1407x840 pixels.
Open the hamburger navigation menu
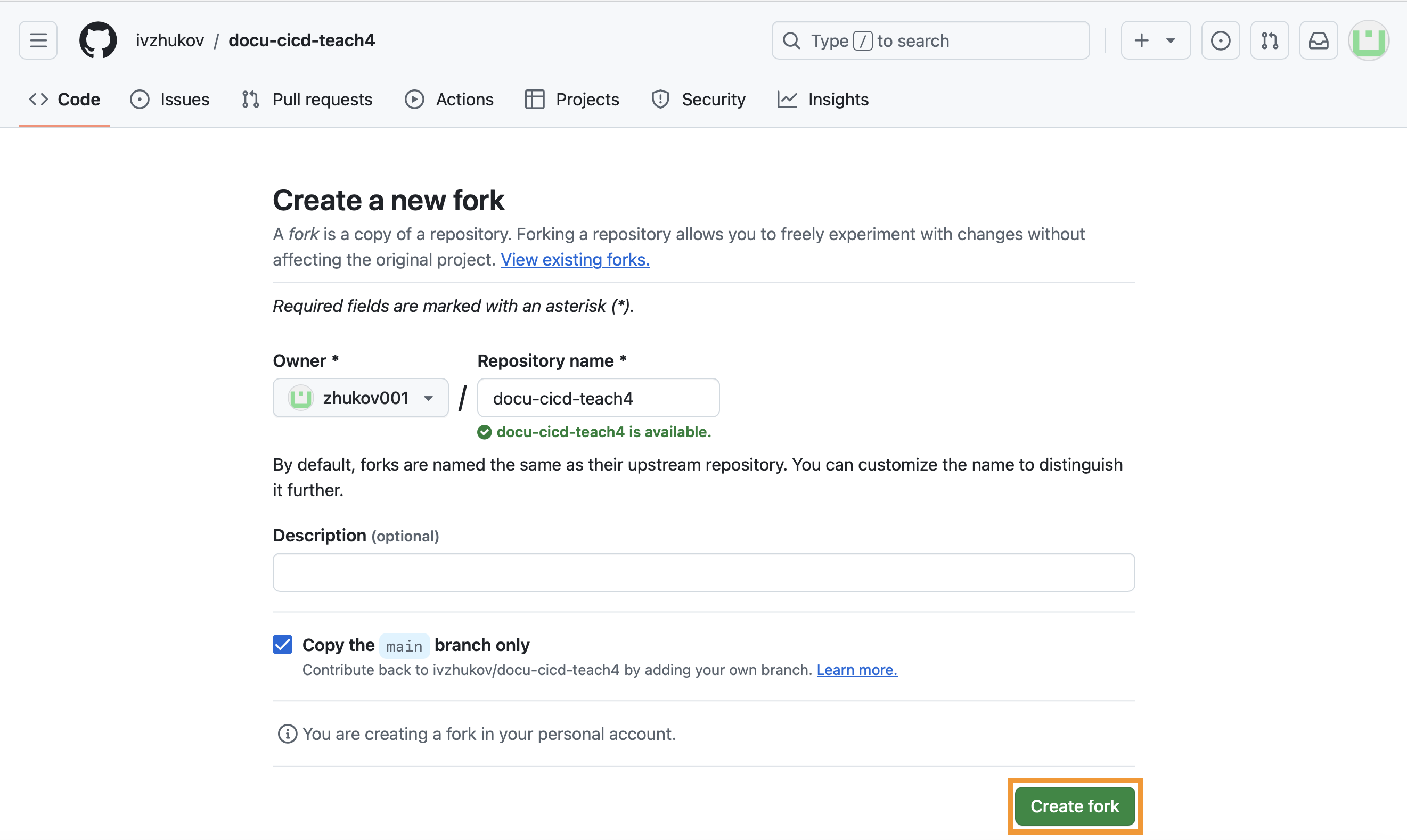pos(38,40)
